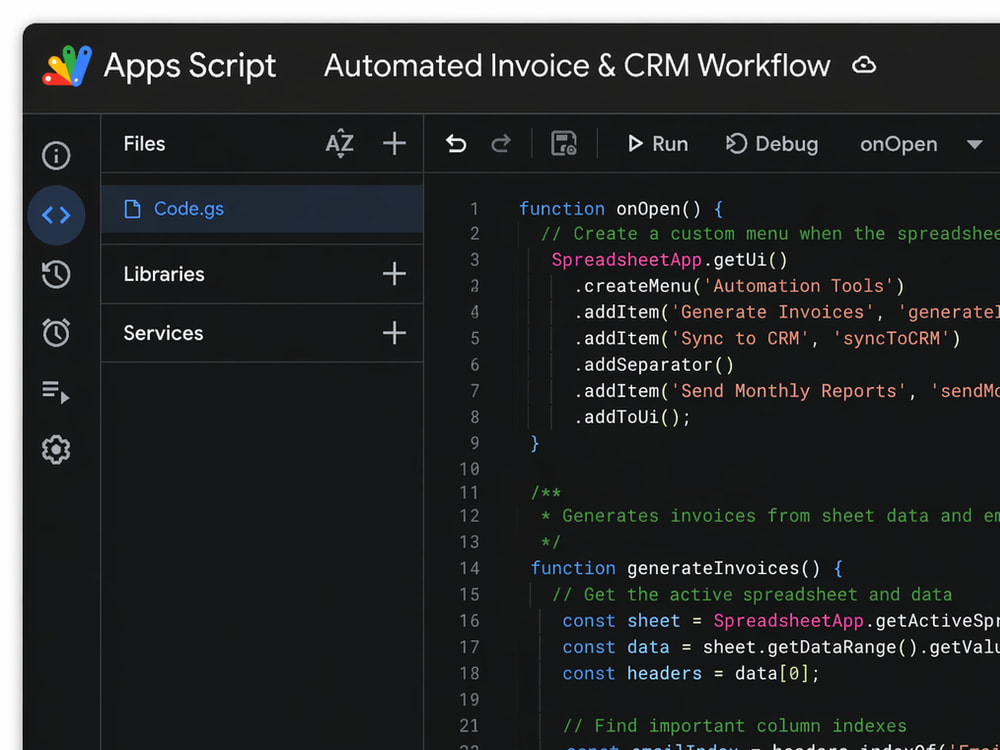Redo the last edit
This screenshot has width=1000, height=750.
pos(501,144)
